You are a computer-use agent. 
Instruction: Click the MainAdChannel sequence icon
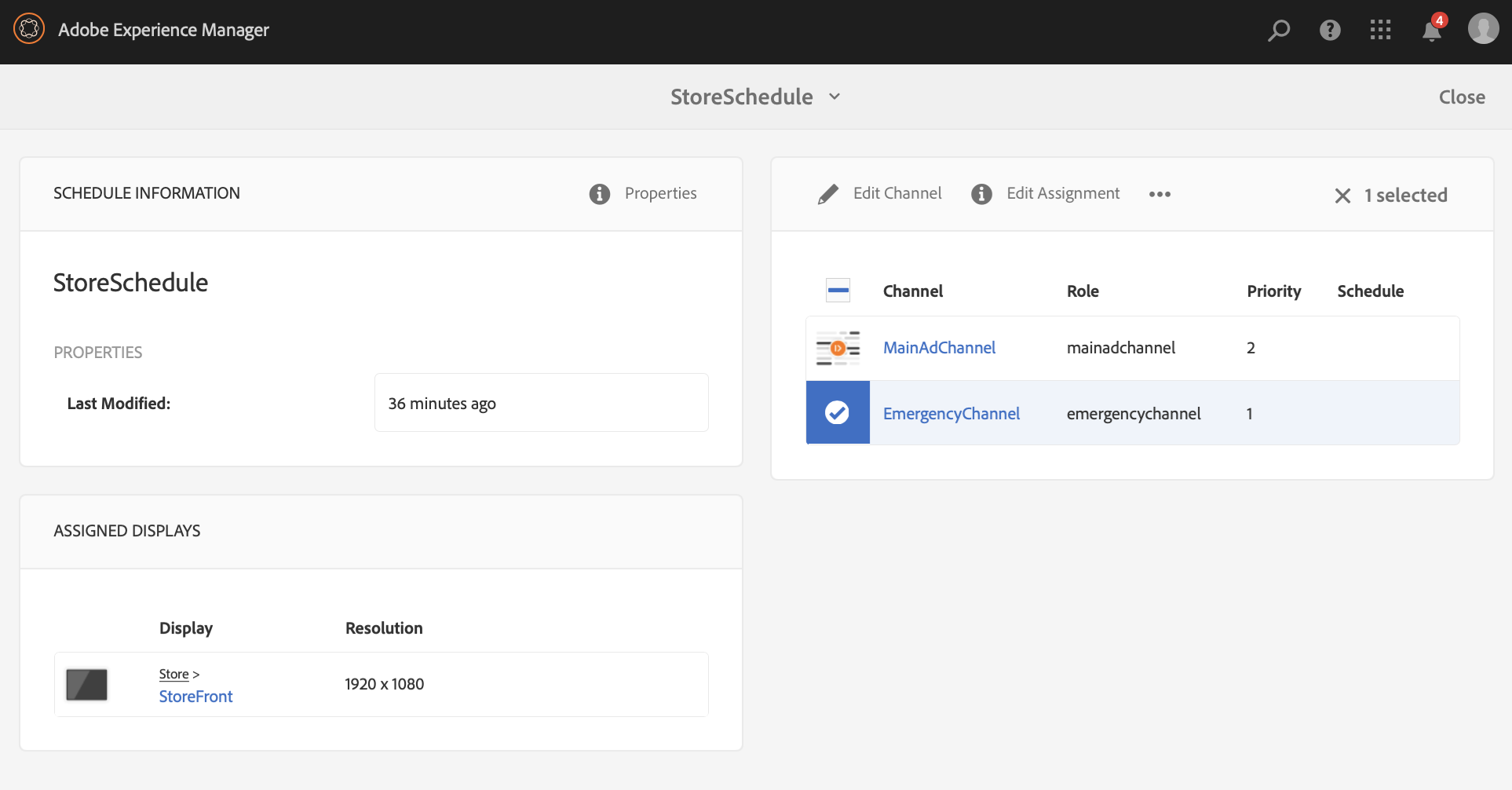tap(838, 348)
